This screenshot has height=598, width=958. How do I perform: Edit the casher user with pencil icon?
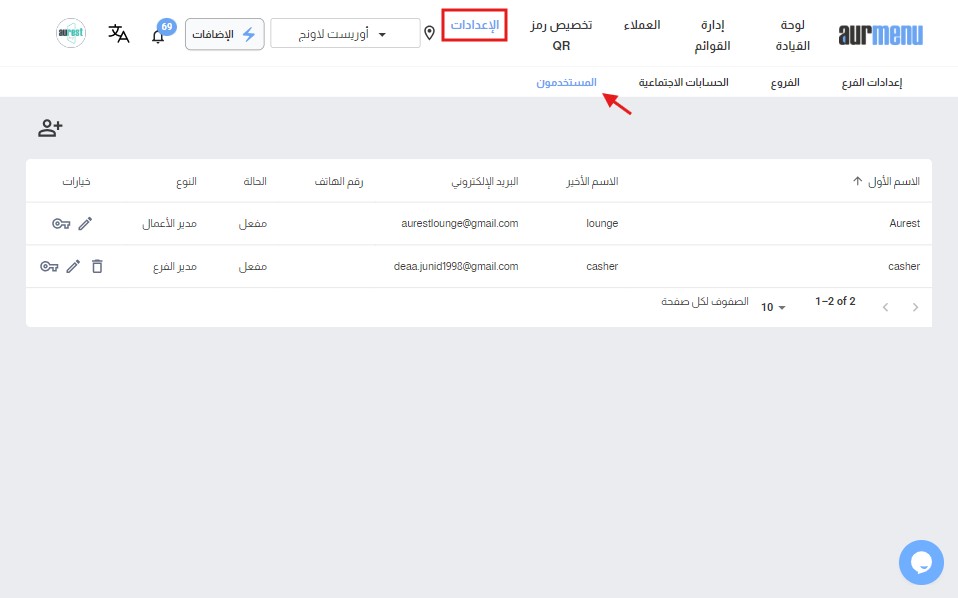coord(73,266)
